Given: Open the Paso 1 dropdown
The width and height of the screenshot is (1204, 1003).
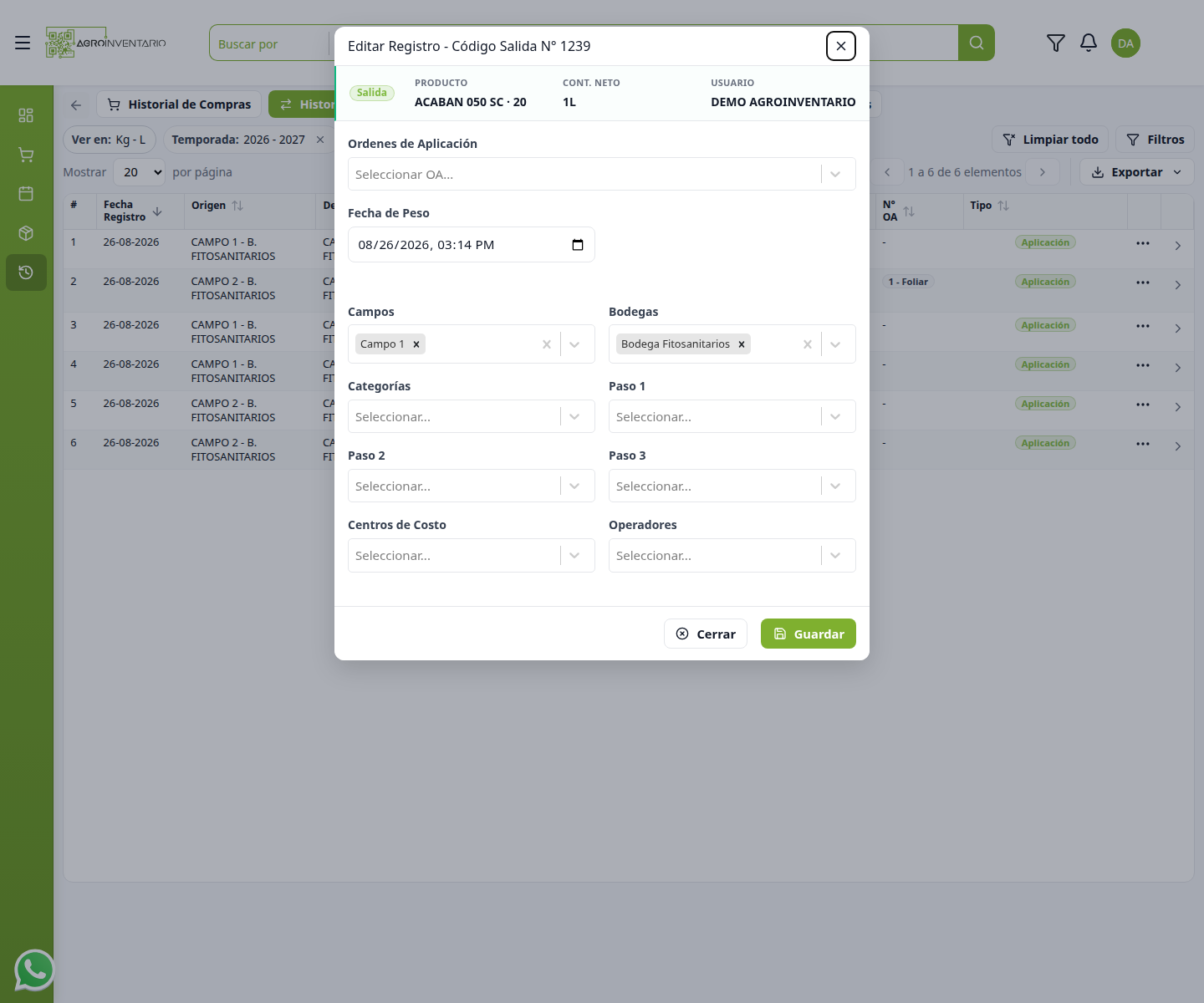Looking at the screenshot, I should tap(732, 416).
